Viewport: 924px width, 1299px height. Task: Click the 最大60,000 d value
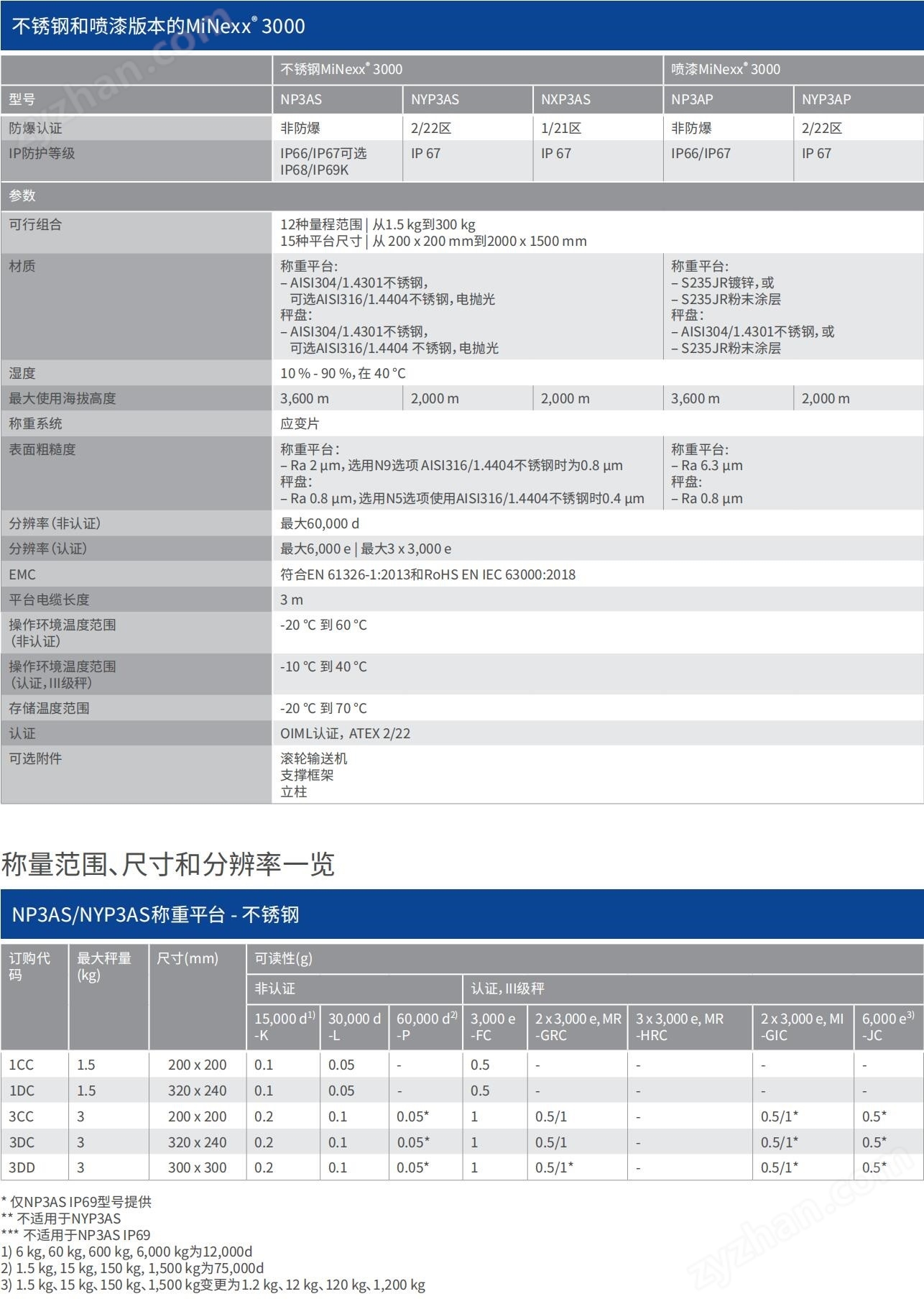320,524
